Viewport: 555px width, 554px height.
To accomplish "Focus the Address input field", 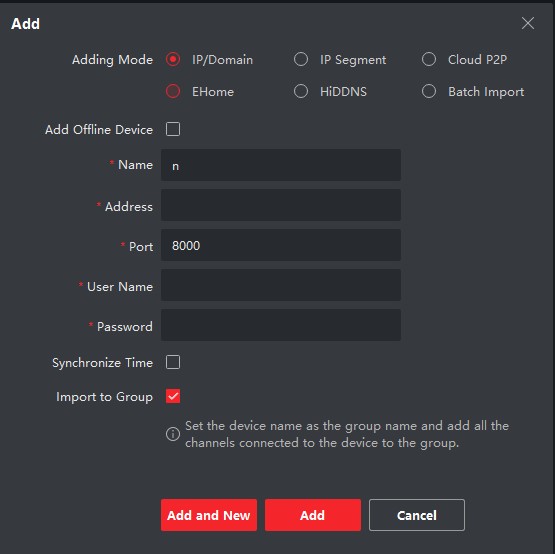I will coord(281,205).
